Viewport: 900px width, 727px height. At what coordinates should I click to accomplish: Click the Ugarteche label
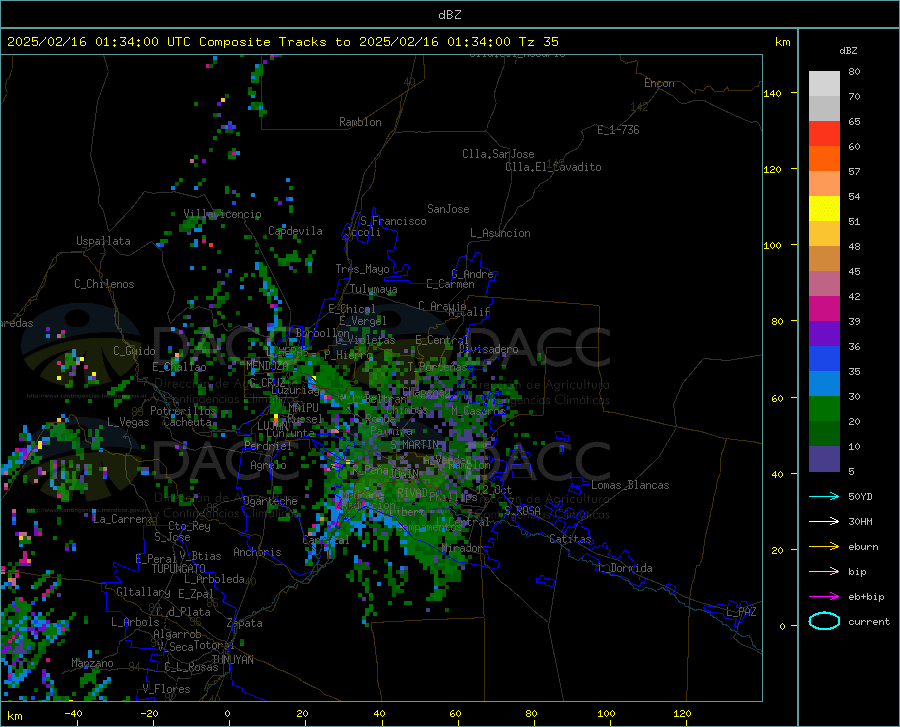click(270, 501)
